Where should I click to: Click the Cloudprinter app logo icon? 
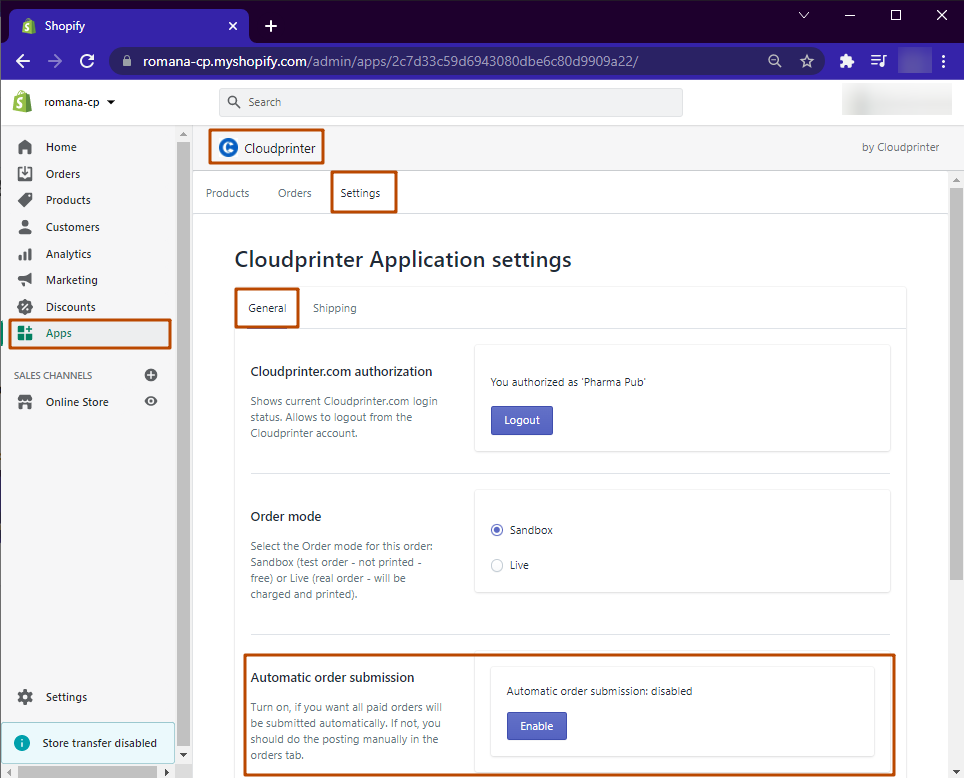coord(228,148)
